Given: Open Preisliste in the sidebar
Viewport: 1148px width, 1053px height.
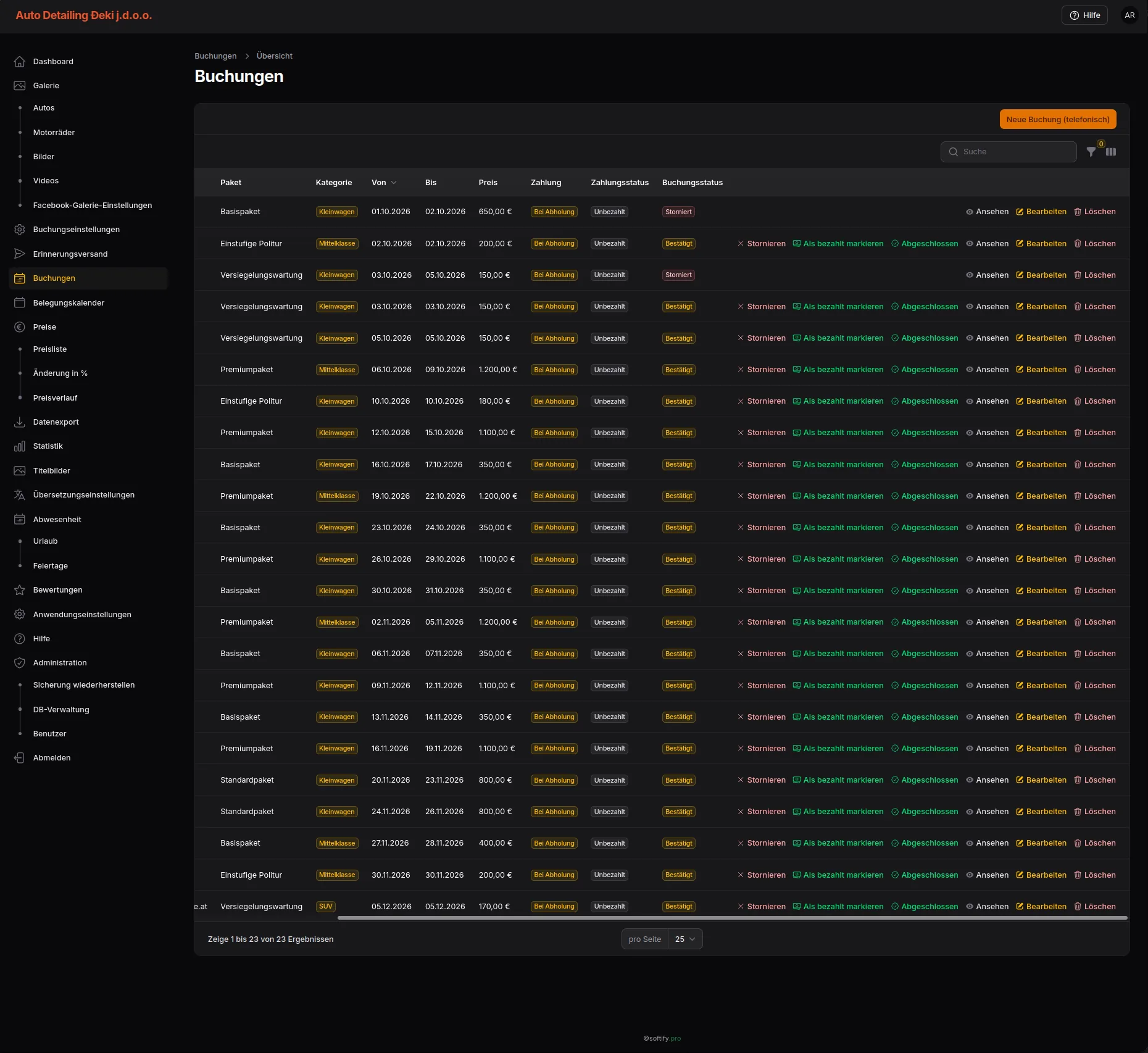Looking at the screenshot, I should coord(50,349).
